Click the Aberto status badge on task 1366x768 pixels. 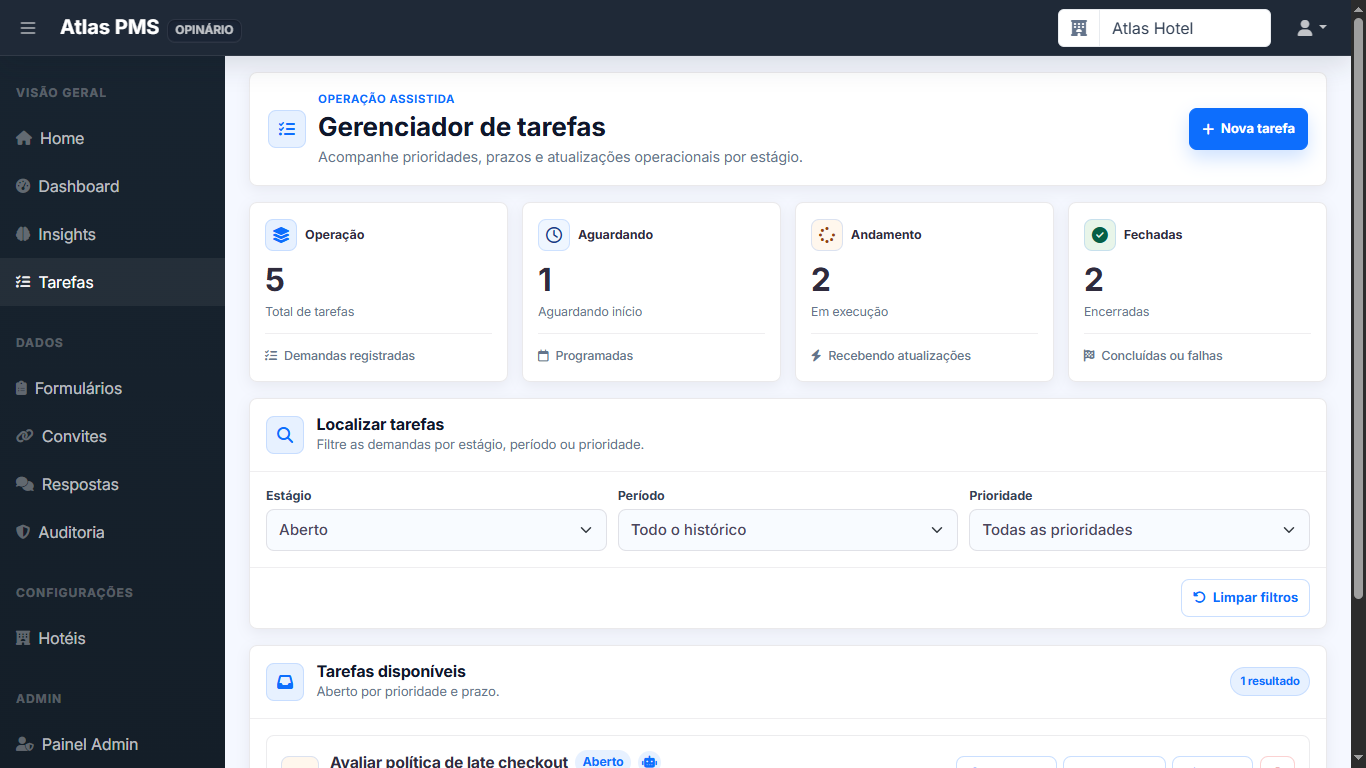point(603,761)
